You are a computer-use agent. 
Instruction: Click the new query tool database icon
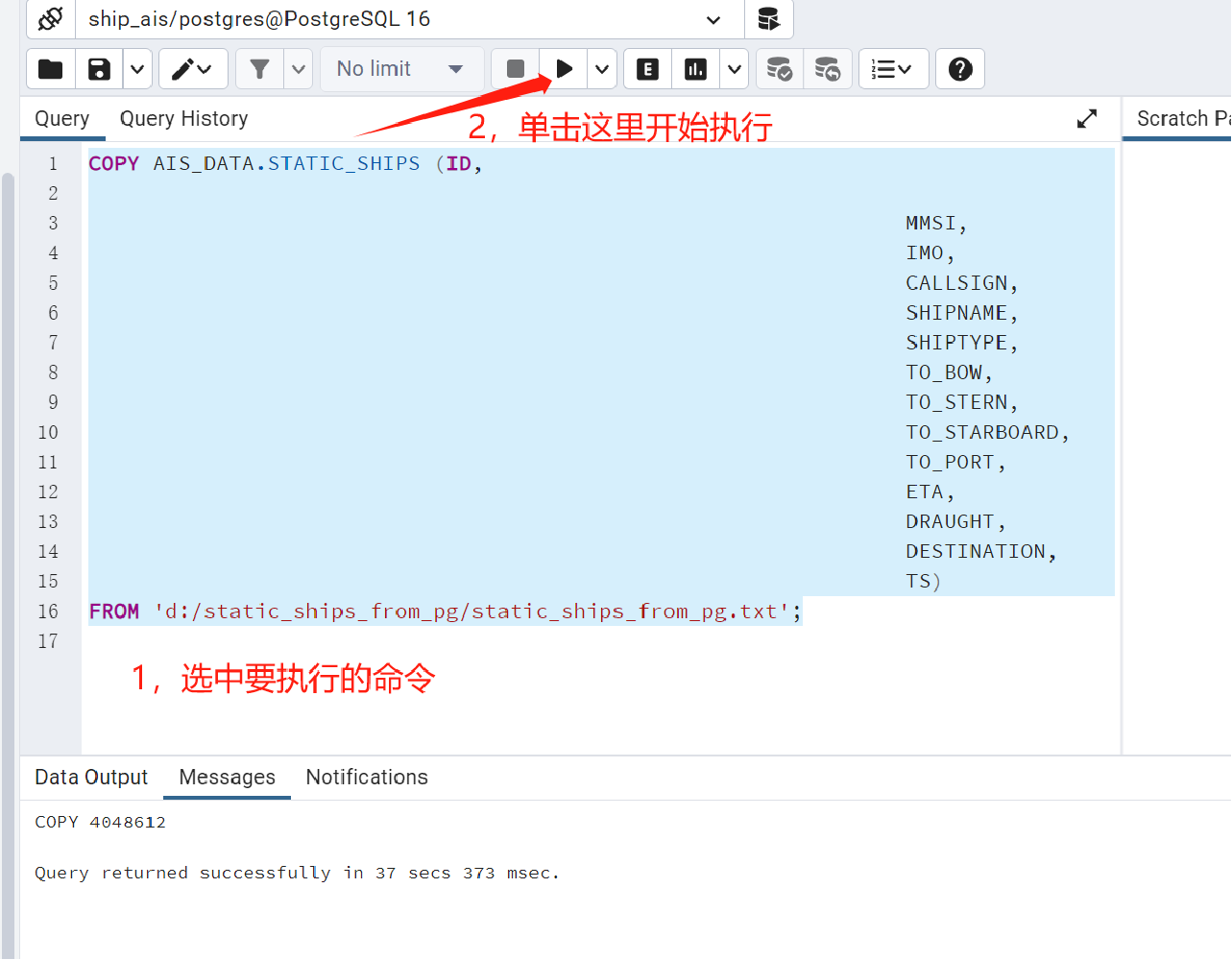(x=769, y=19)
